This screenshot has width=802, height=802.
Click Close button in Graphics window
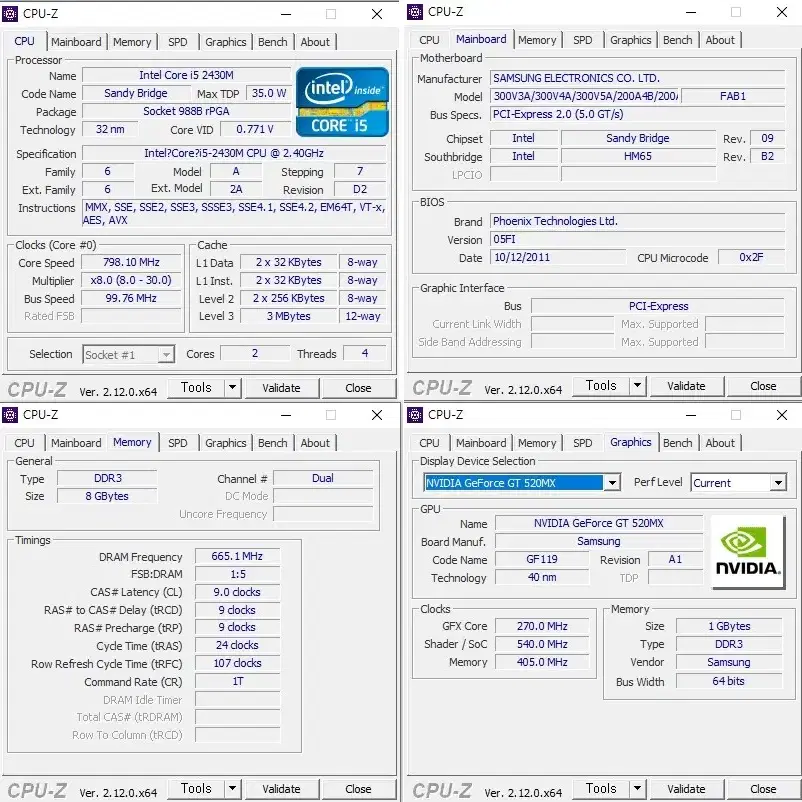763,789
